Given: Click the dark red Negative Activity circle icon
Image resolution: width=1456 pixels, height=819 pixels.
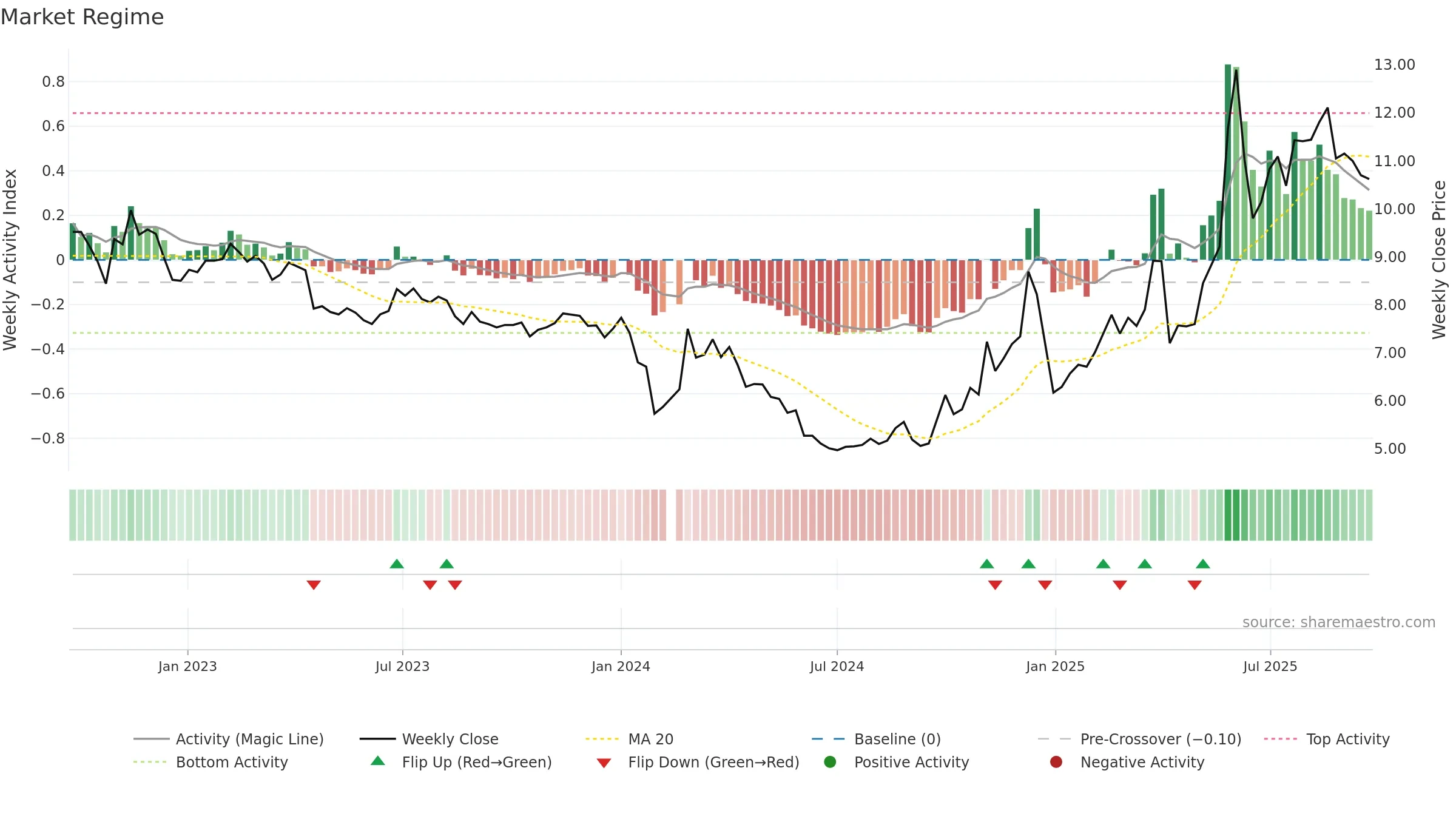Looking at the screenshot, I should tap(1056, 762).
